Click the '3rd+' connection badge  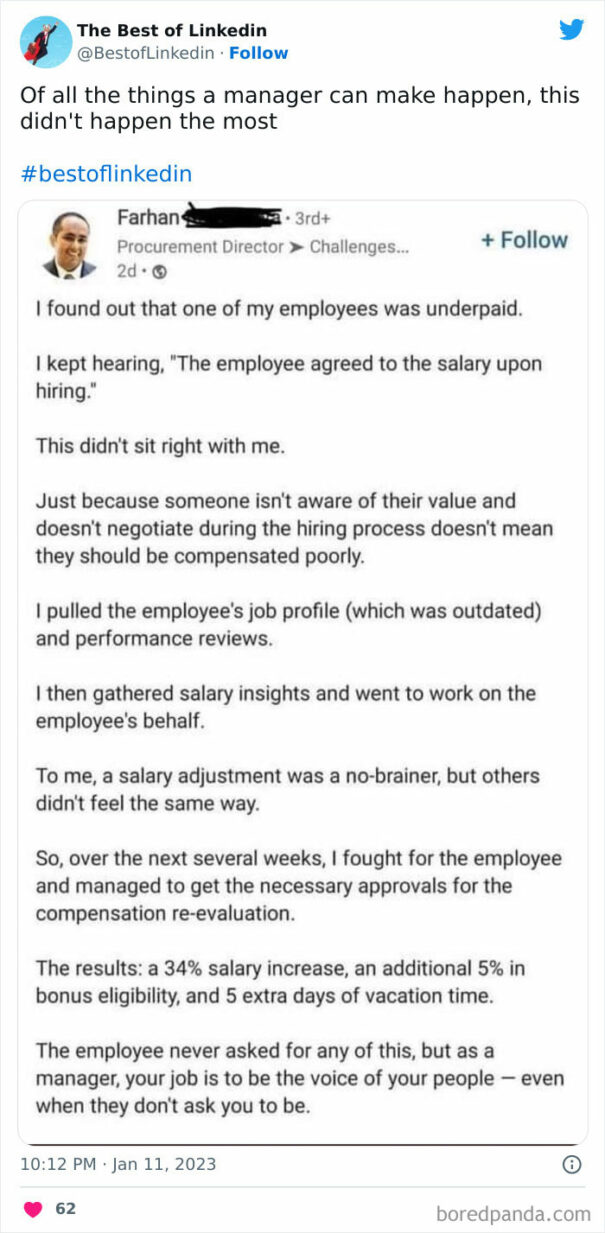pyautogui.click(x=311, y=218)
